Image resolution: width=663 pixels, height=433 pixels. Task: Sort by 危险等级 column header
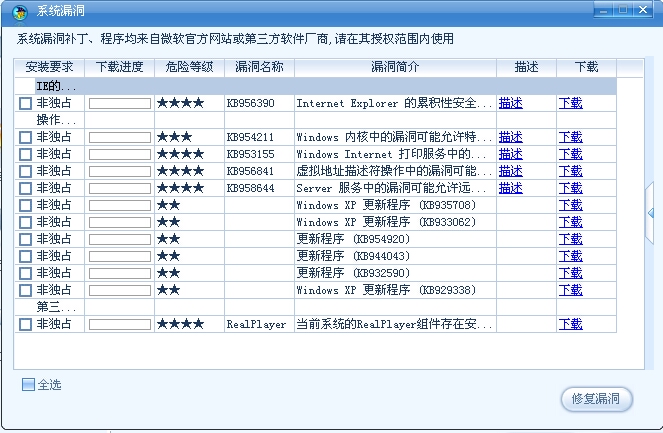click(x=189, y=67)
